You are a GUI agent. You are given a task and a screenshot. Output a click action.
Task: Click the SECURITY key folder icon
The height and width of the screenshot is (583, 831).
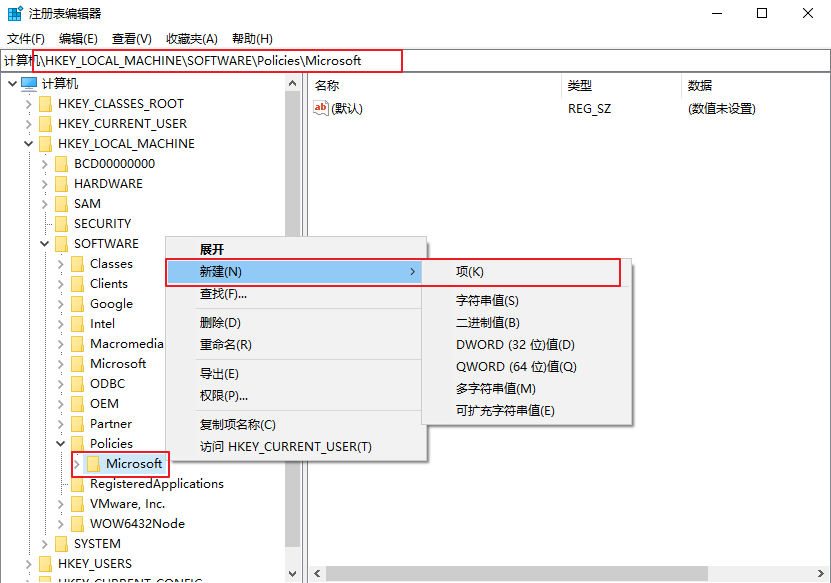[x=61, y=224]
